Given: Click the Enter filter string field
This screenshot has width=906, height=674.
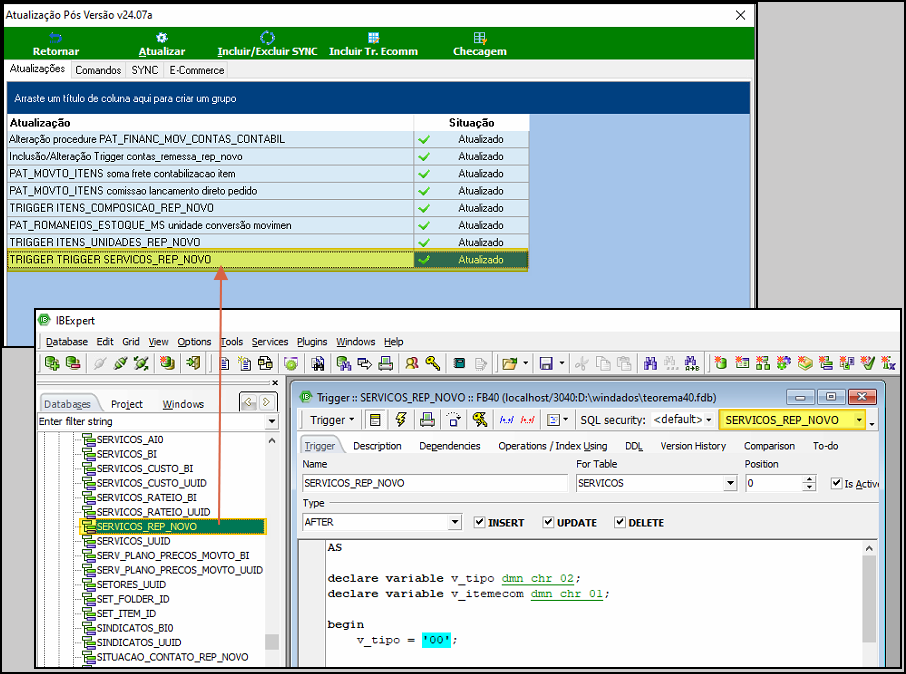Looking at the screenshot, I should pos(152,421).
